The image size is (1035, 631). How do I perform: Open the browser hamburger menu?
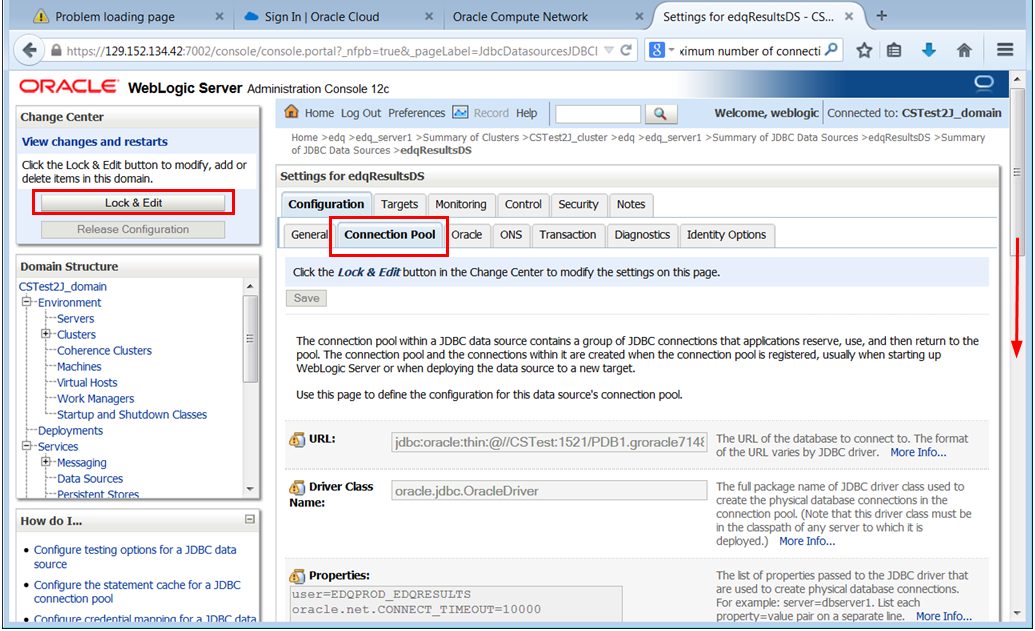[x=1005, y=50]
